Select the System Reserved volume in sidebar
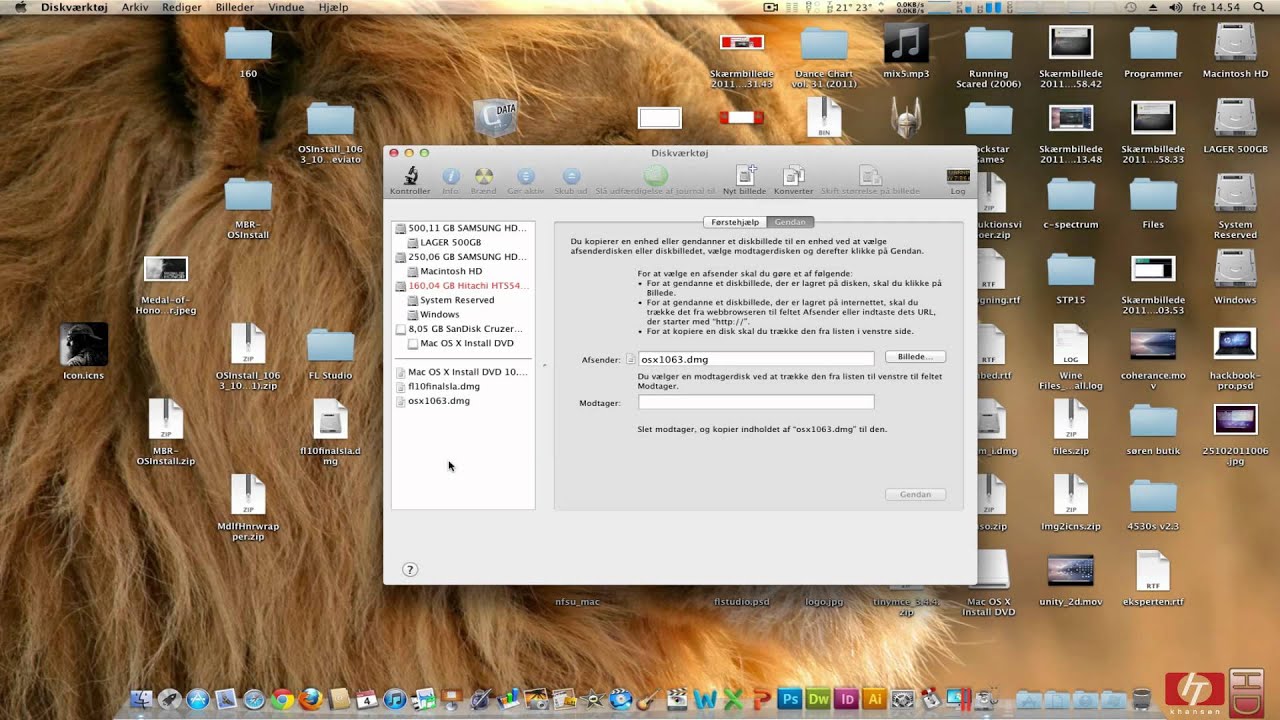 coord(452,300)
